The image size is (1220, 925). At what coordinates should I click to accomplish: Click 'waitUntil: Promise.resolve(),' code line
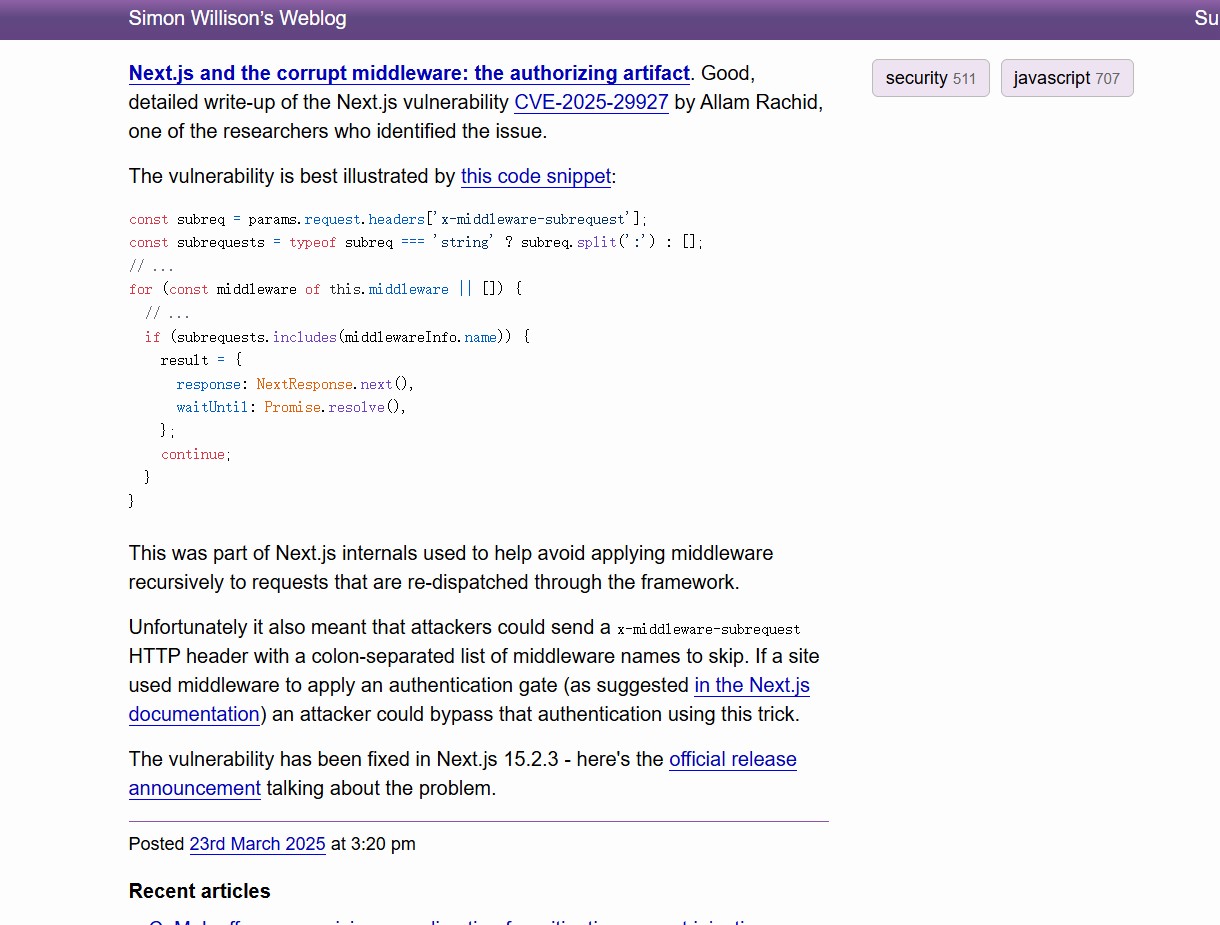point(291,407)
